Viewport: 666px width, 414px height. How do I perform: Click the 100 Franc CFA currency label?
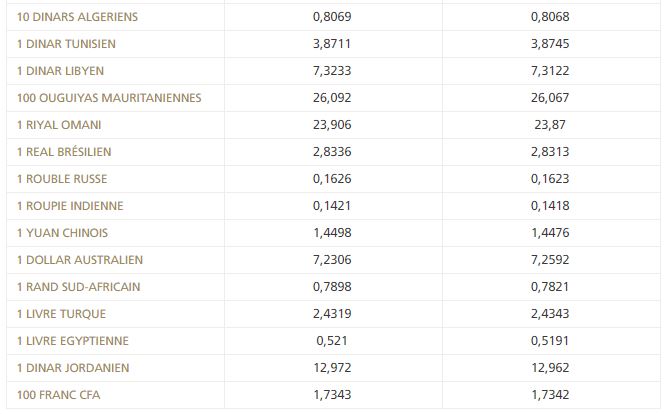[x=59, y=395]
